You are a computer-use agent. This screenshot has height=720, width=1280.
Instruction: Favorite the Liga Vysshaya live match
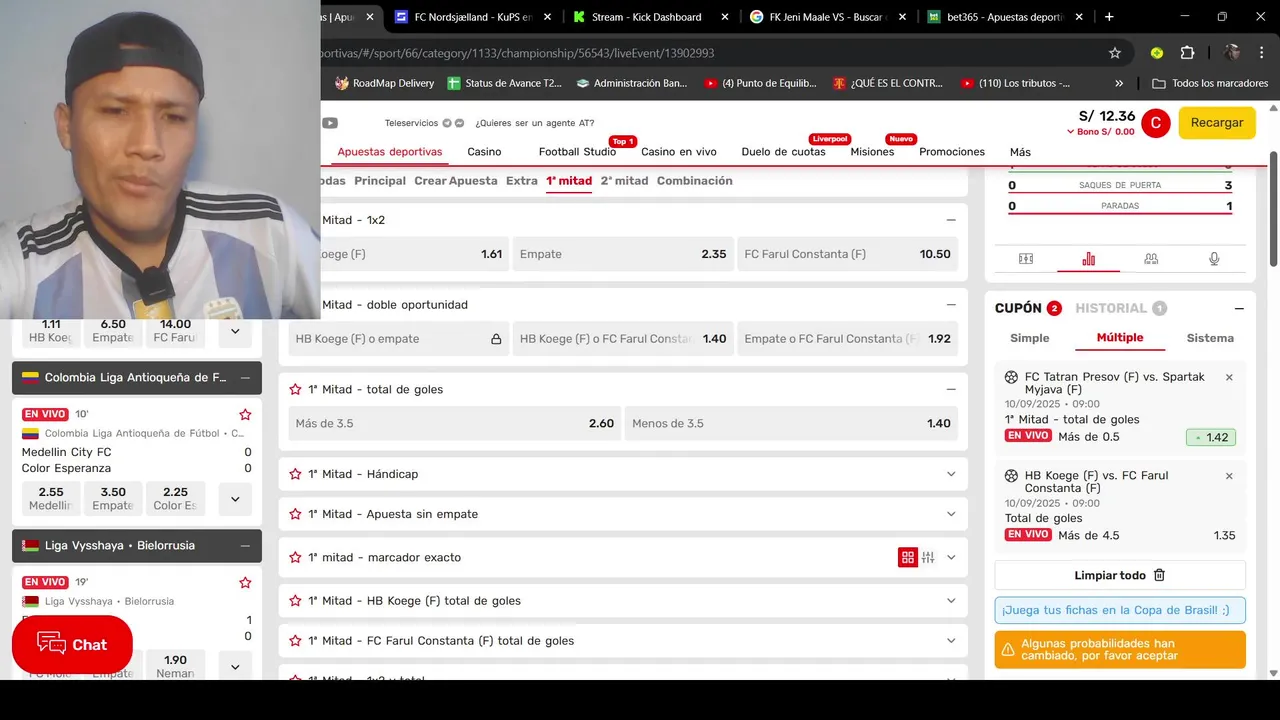tap(245, 582)
